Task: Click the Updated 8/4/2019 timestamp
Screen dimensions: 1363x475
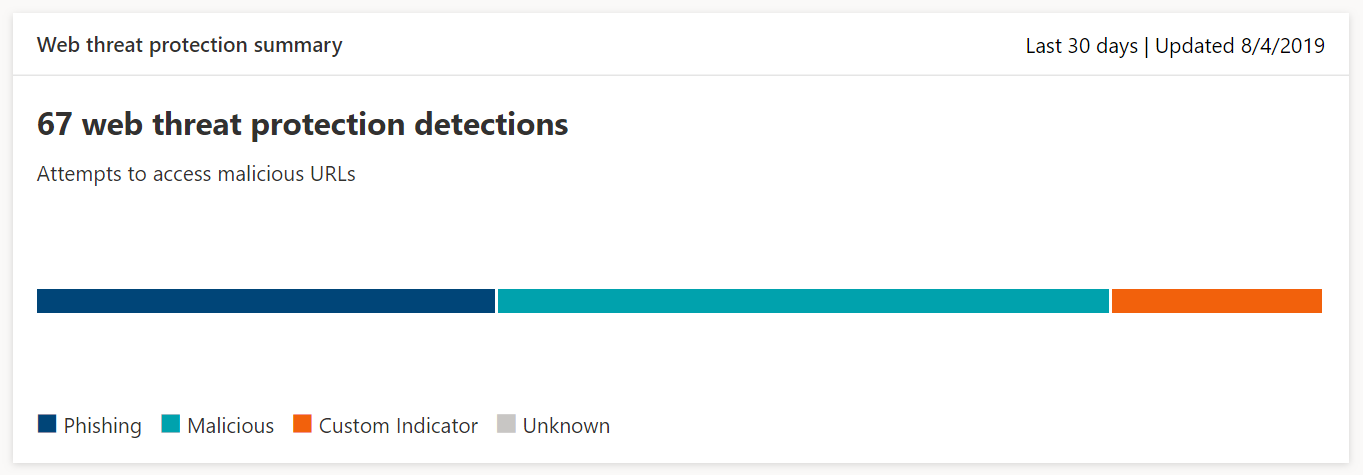Action: click(x=1240, y=46)
